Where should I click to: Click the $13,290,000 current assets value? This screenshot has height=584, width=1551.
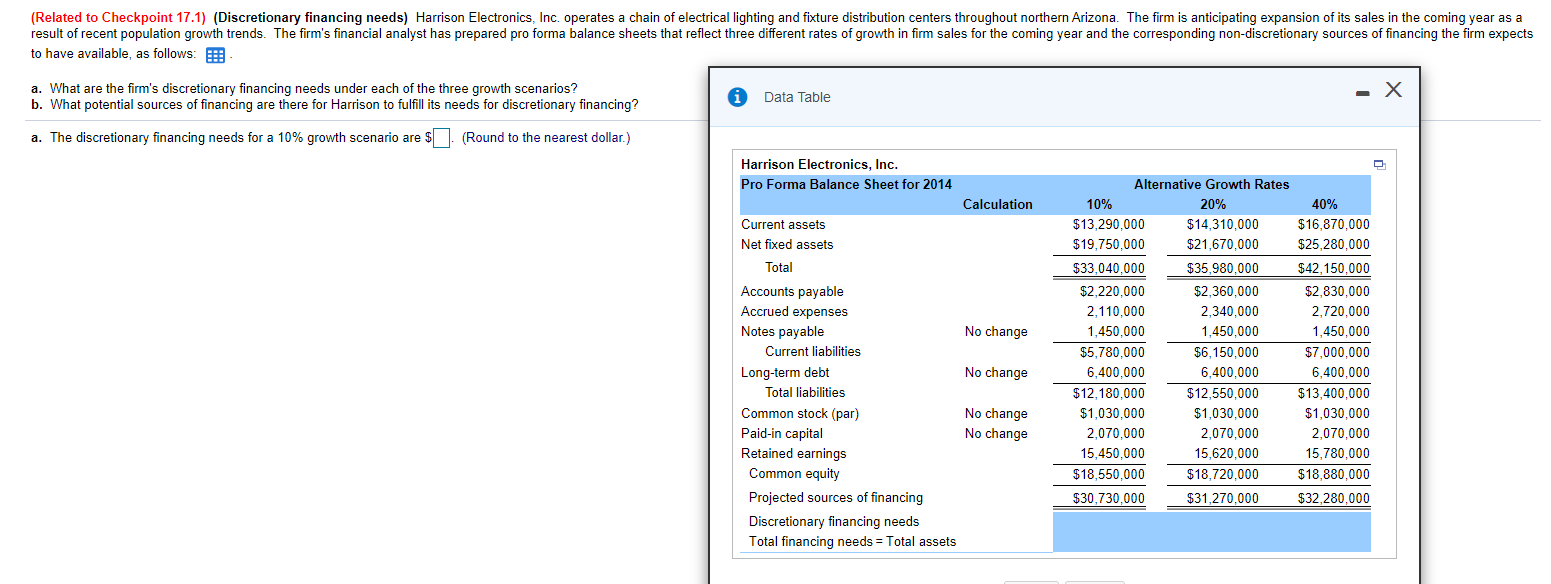pos(1109,224)
